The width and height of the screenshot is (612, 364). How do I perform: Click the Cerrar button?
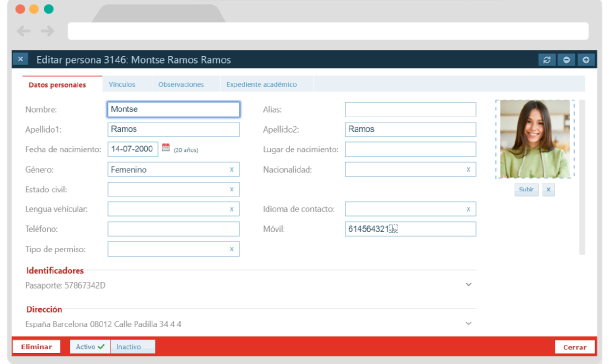click(x=575, y=347)
